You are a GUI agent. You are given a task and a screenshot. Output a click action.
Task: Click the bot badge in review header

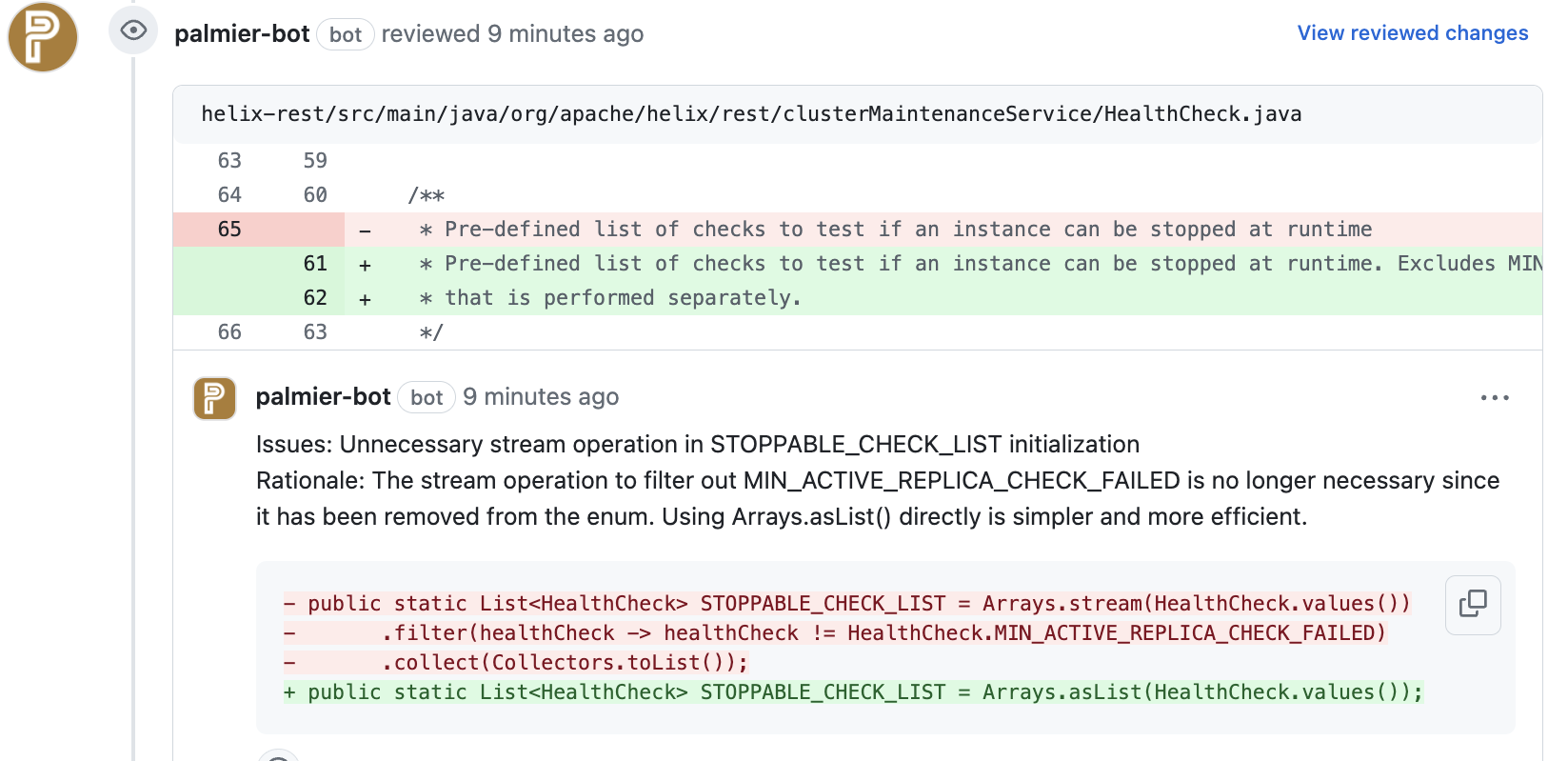coord(345,35)
